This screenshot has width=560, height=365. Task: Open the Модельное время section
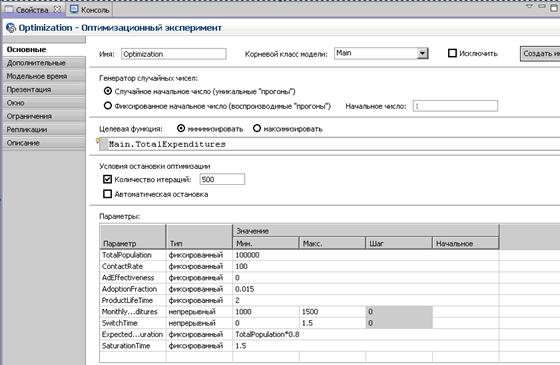(44, 76)
